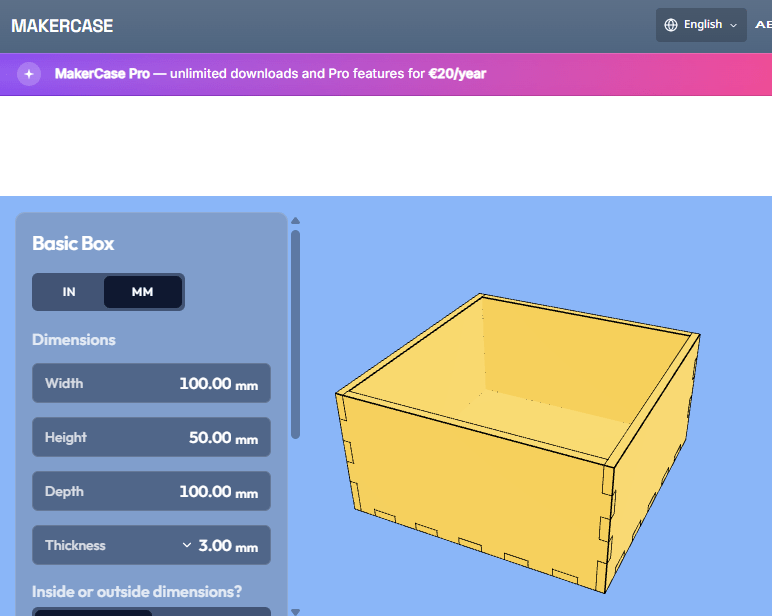Open the English language dropdown
The height and width of the screenshot is (616, 772).
(701, 25)
